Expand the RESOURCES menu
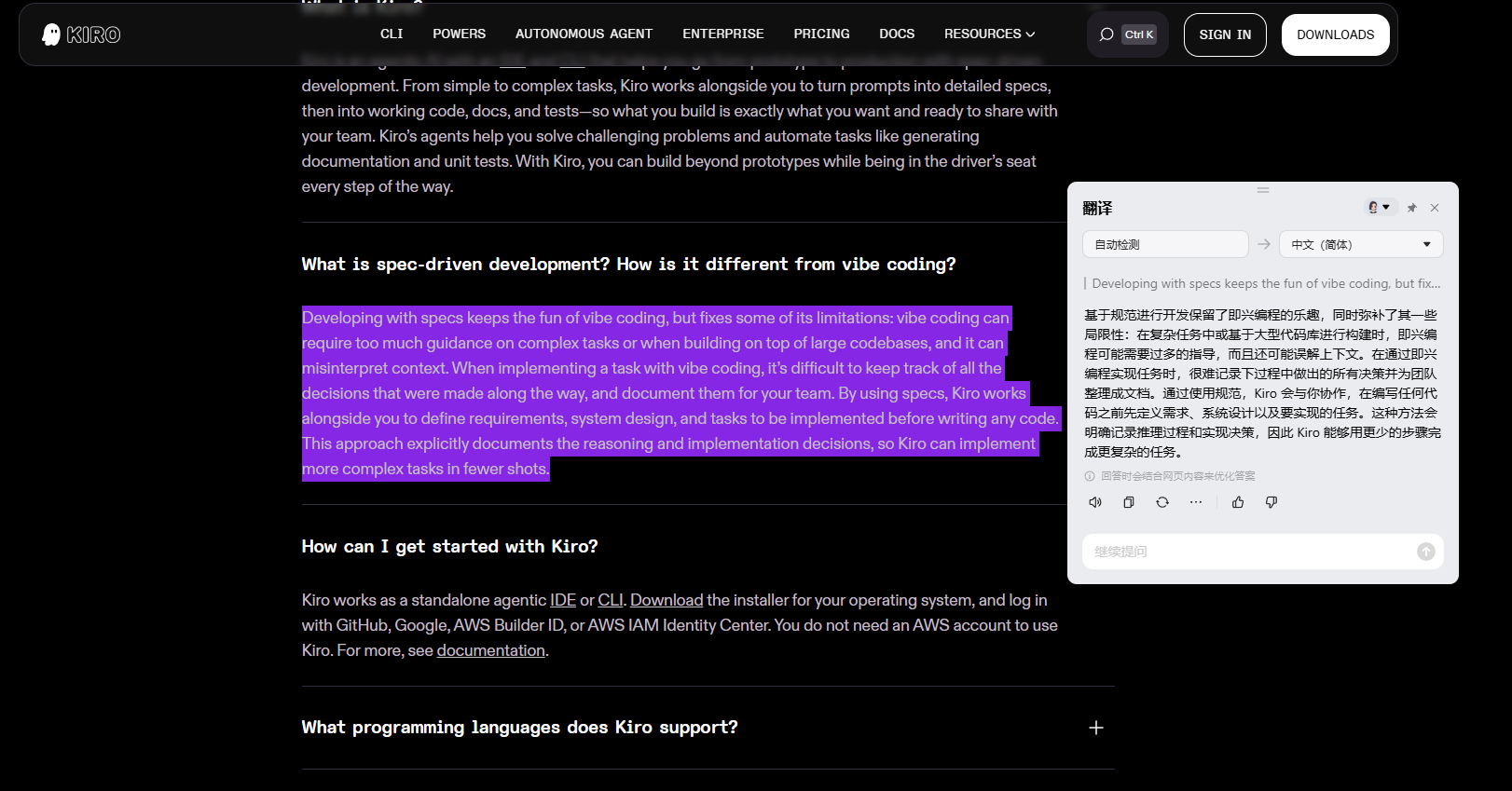 [x=989, y=34]
